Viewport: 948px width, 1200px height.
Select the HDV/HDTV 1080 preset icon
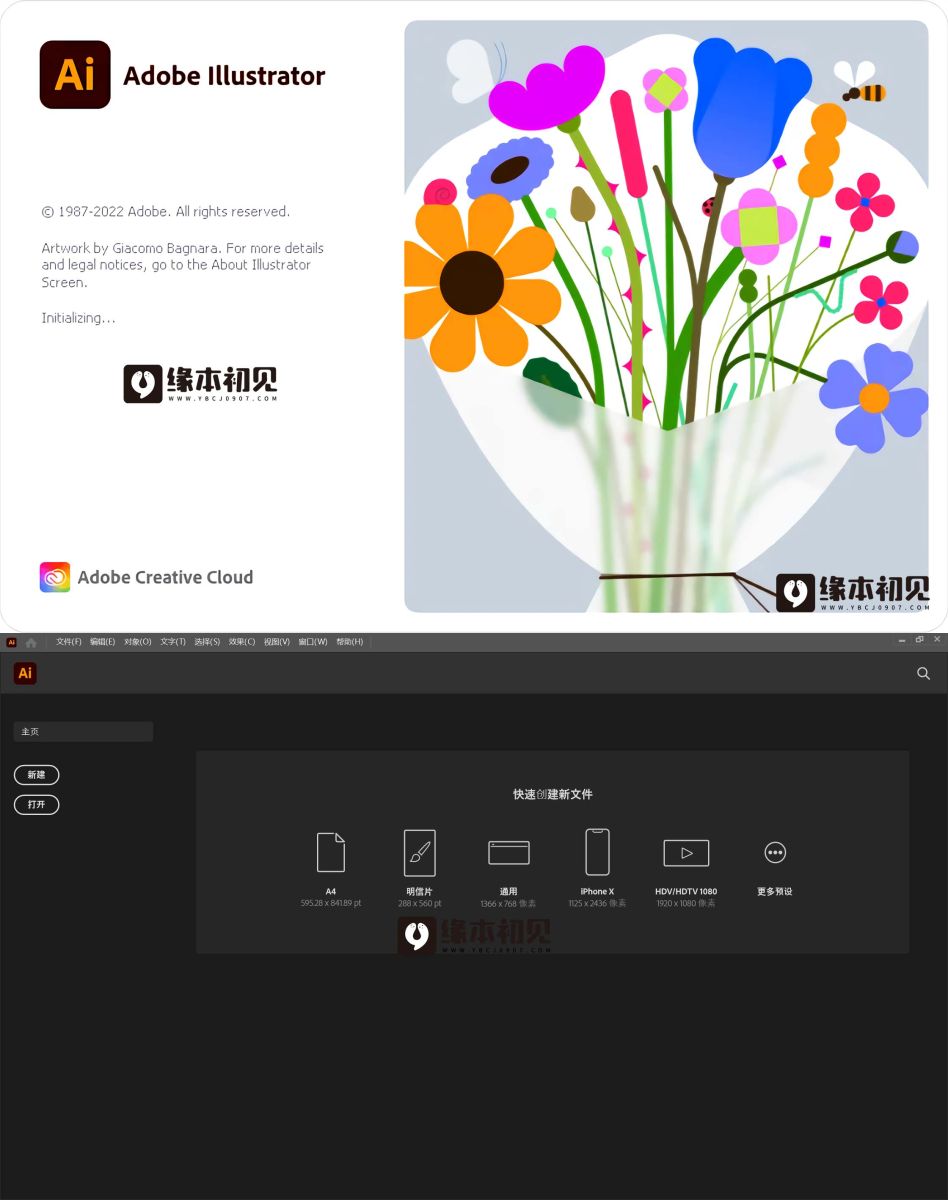point(686,853)
